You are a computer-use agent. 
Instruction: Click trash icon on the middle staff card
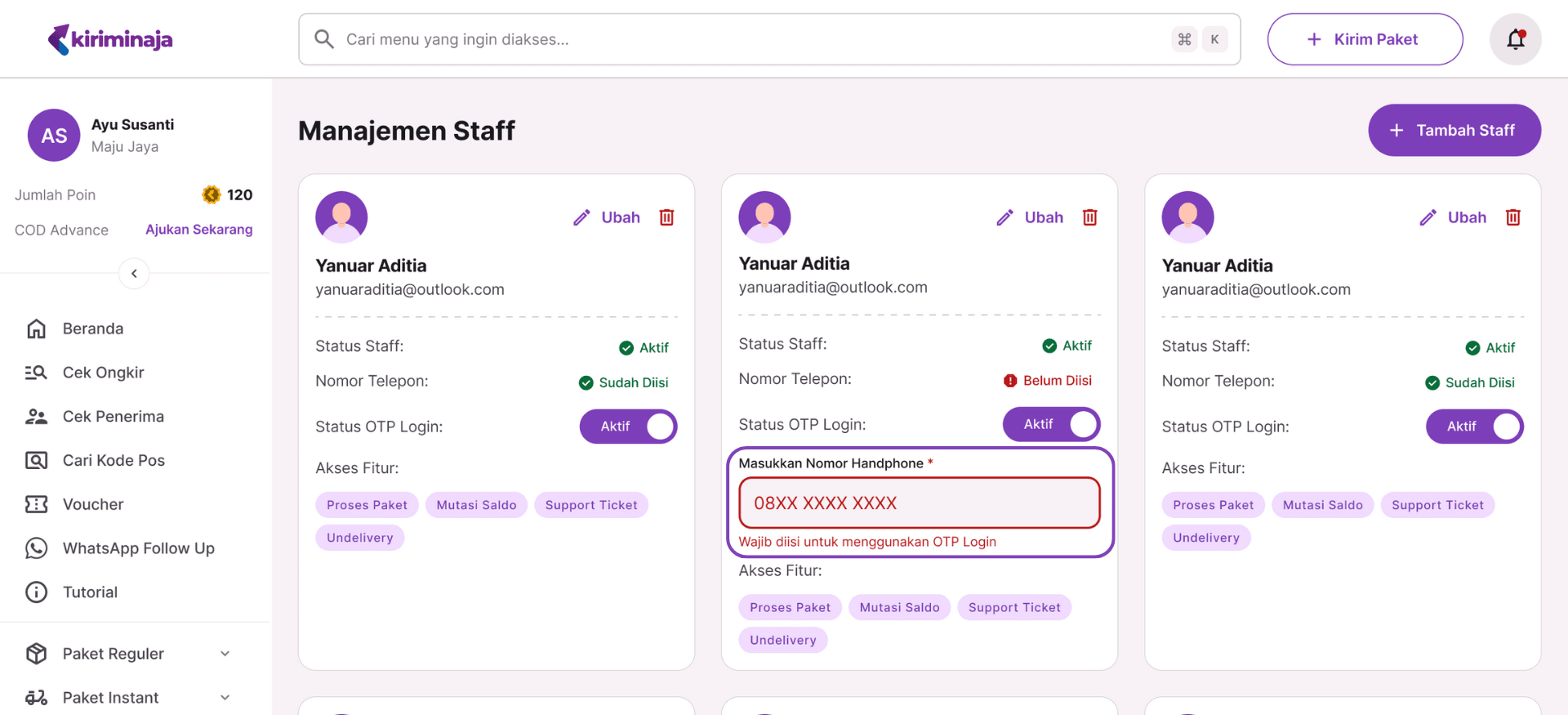click(x=1089, y=217)
